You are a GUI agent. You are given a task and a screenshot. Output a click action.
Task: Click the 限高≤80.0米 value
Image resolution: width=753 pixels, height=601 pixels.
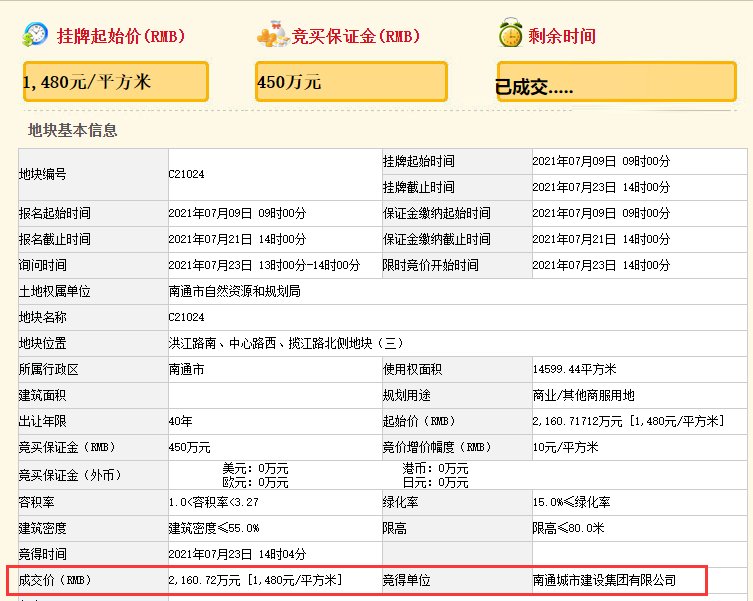(569, 528)
